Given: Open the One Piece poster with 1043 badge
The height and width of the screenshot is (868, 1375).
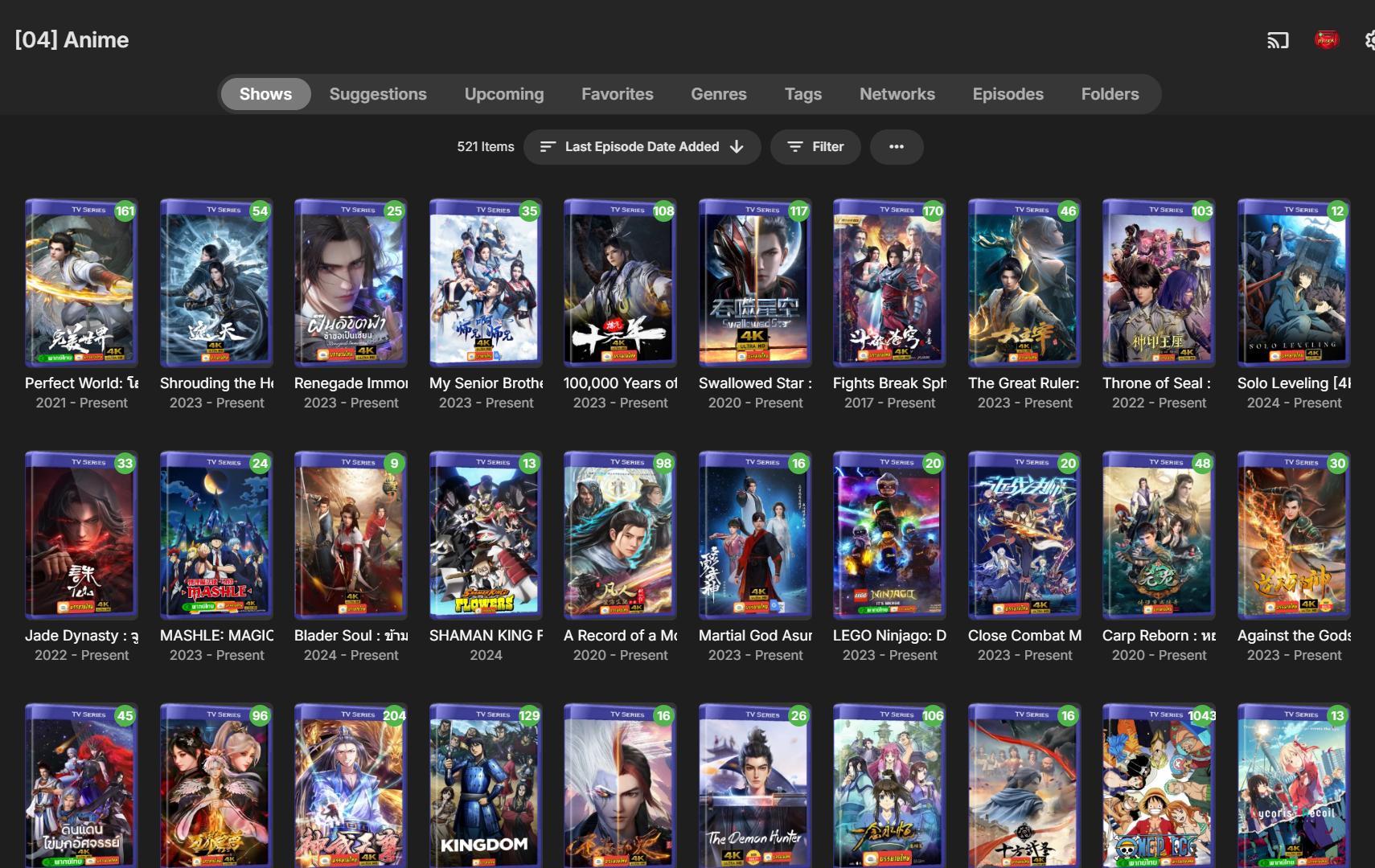Looking at the screenshot, I should 1159,785.
